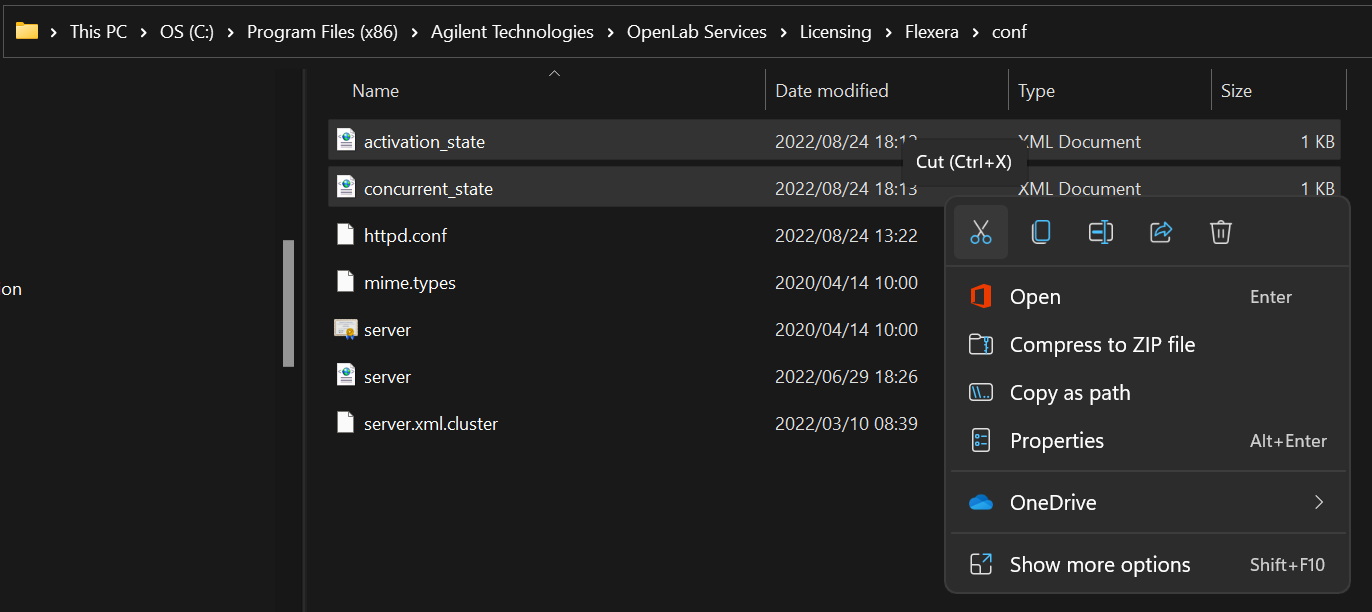Navigate to Licensing in breadcrumb path
Image resolution: width=1372 pixels, height=612 pixels.
click(835, 32)
